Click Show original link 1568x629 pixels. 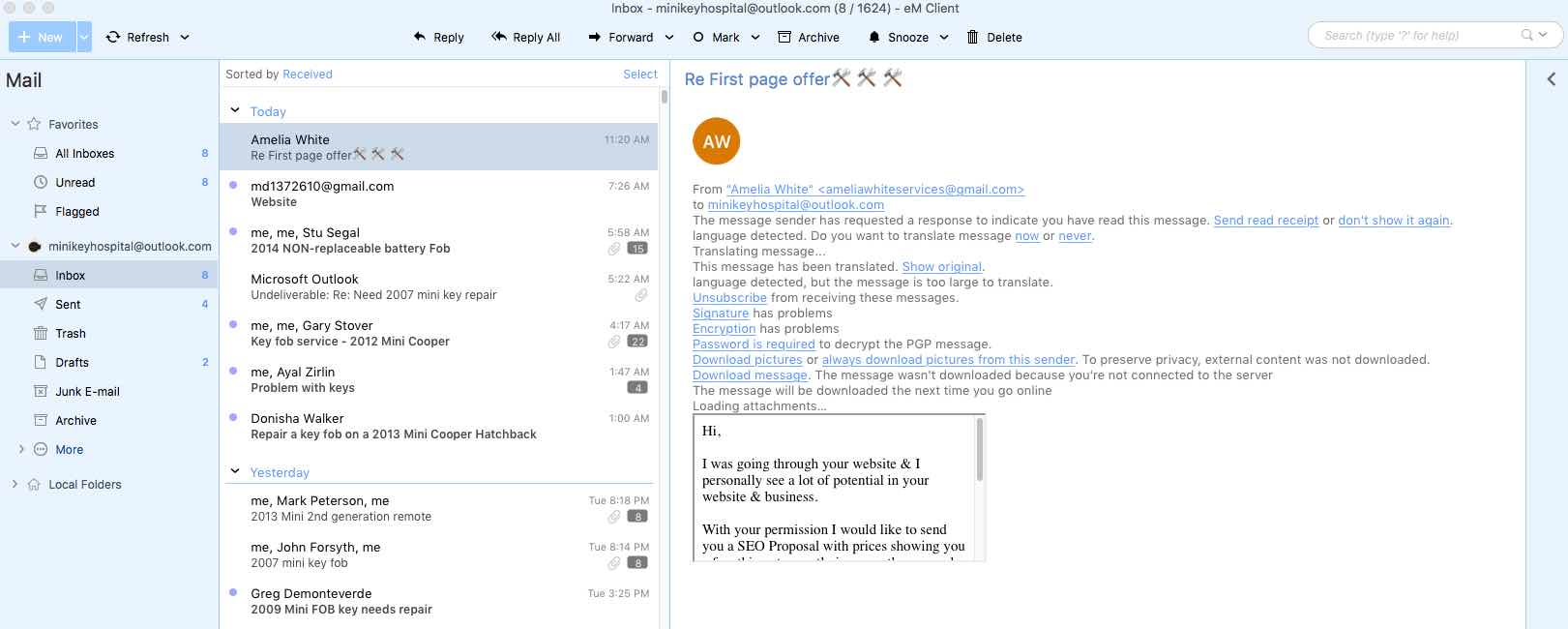[x=942, y=267]
